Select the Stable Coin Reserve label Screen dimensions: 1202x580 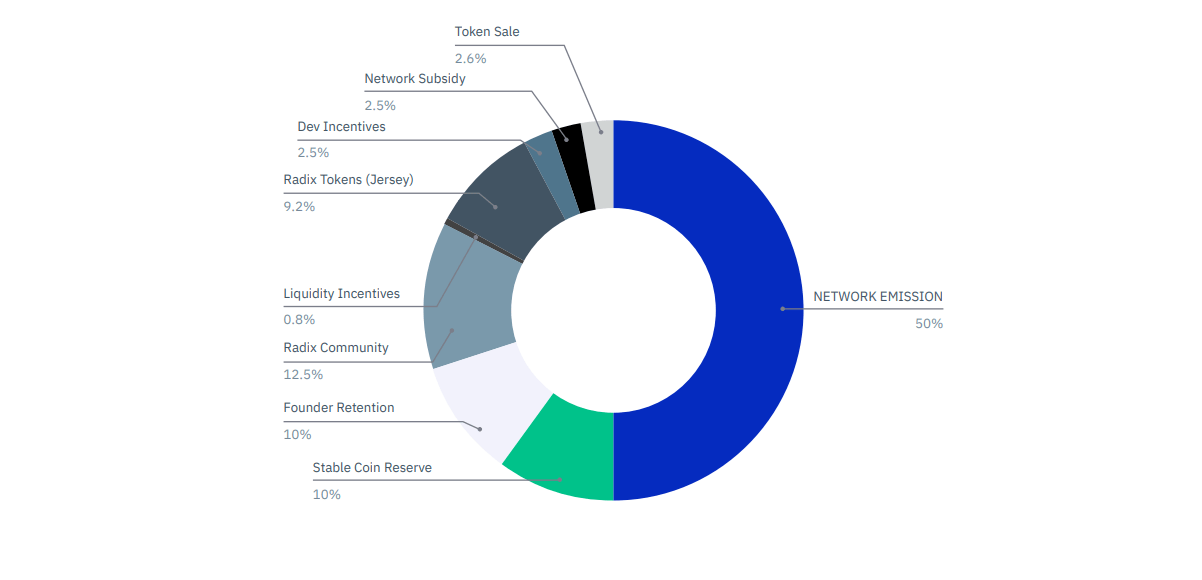click(372, 468)
